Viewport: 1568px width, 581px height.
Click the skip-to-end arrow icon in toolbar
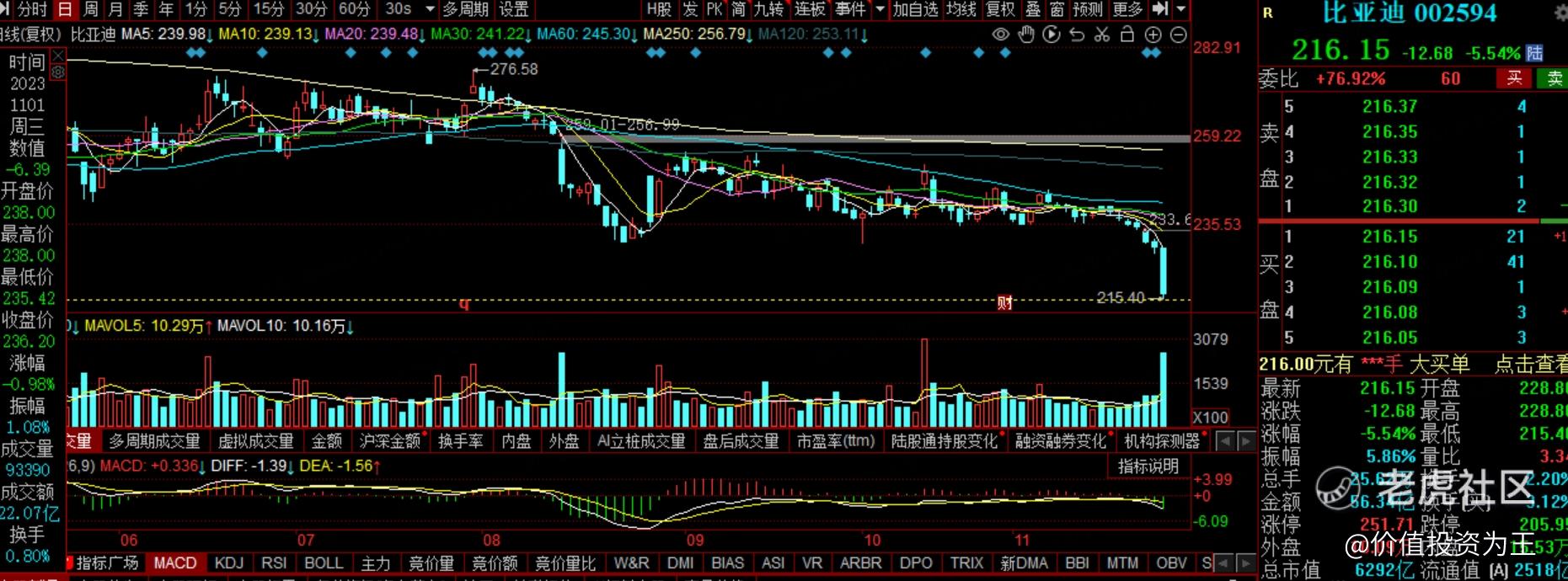click(1159, 9)
